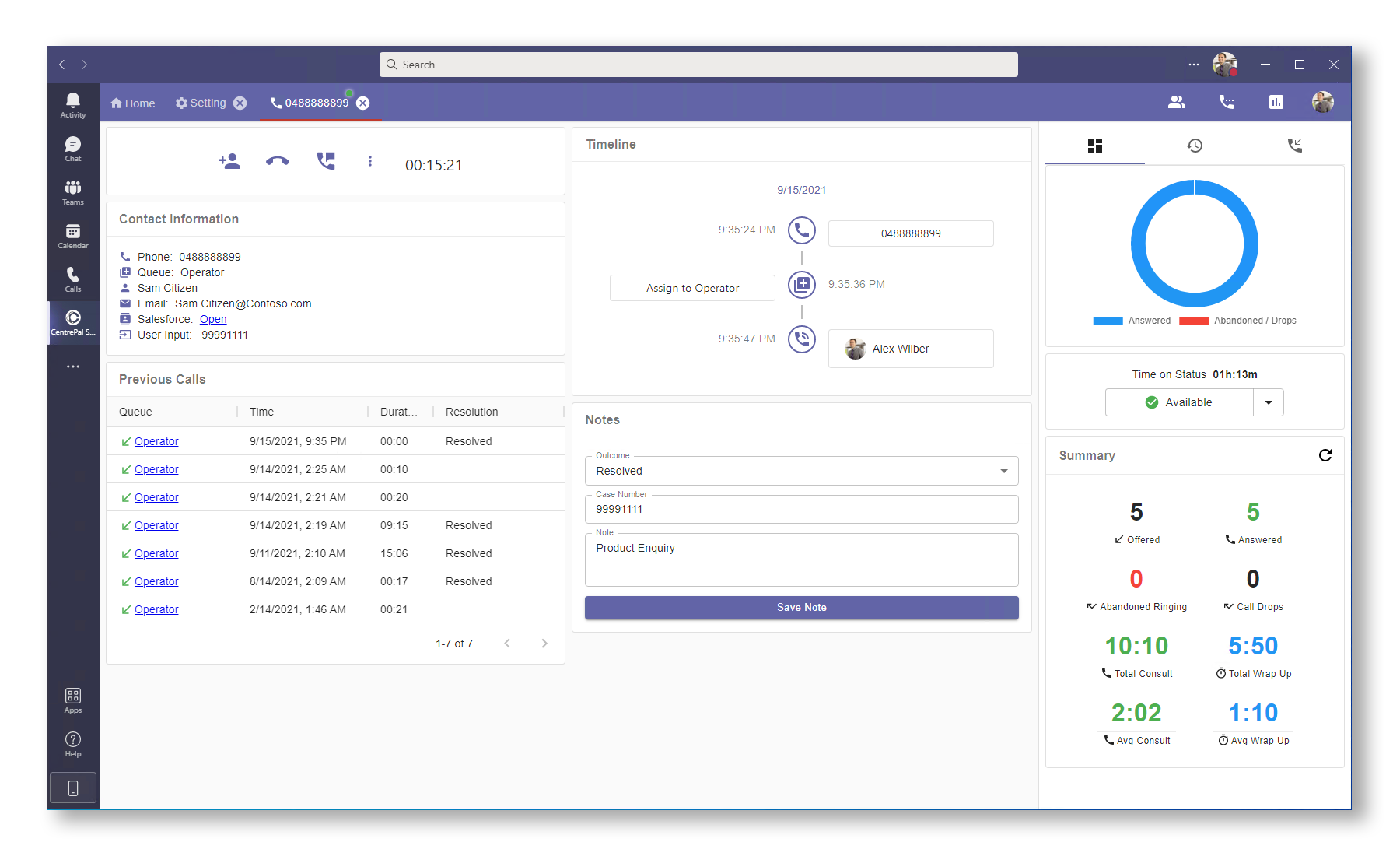The image size is (1400, 856).
Task: Open Operator call from 8/14/2021 2:09 AM
Action: pyautogui.click(x=156, y=581)
